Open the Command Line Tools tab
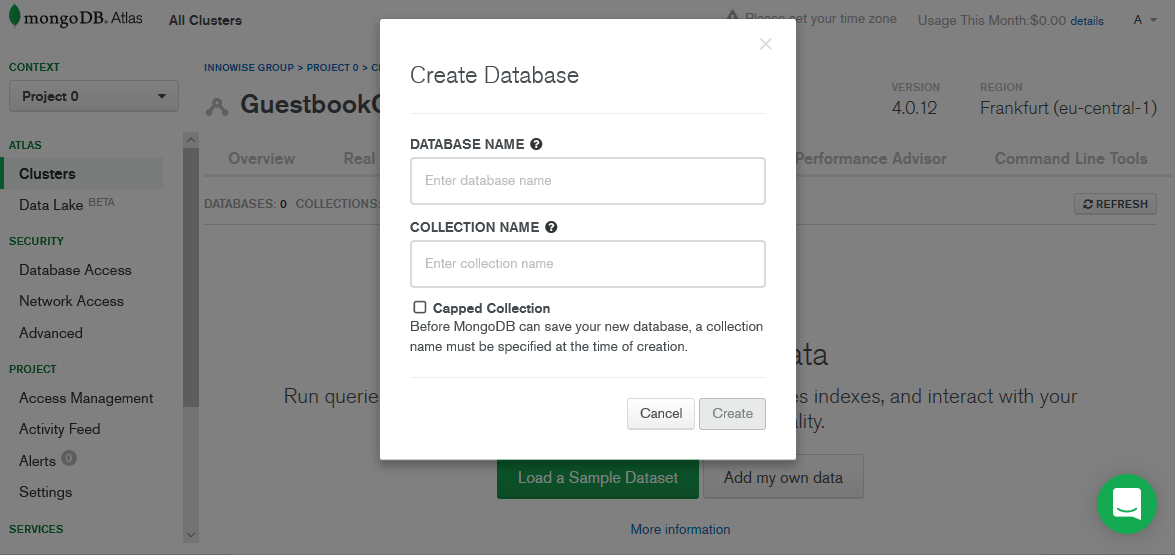This screenshot has width=1175, height=555. (x=1071, y=158)
